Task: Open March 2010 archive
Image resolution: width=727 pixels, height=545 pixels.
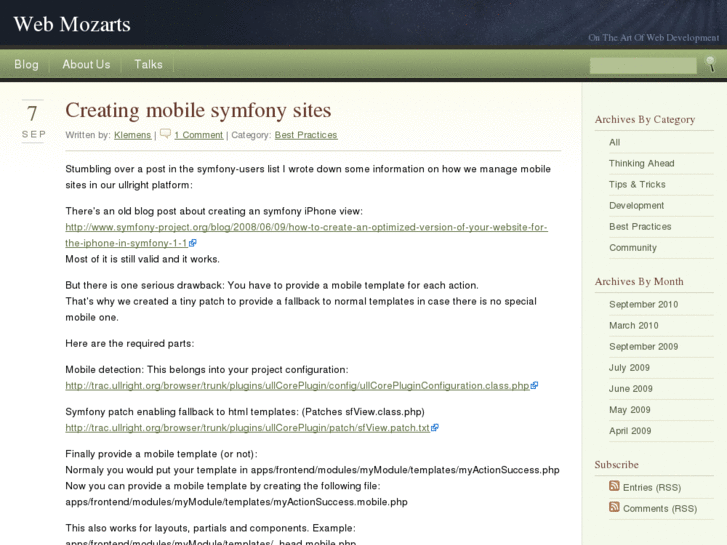Action: click(x=634, y=326)
